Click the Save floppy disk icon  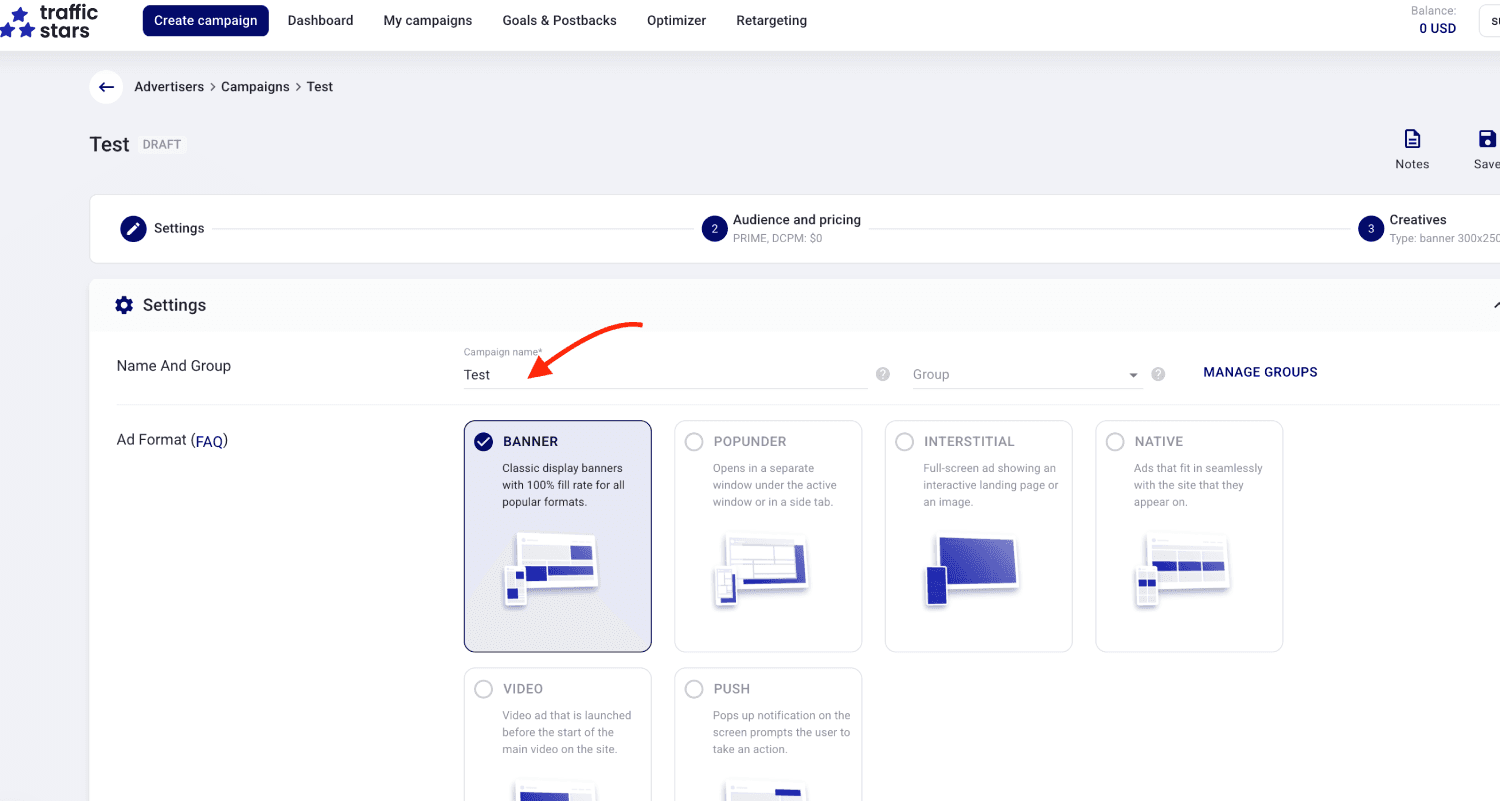click(1487, 139)
